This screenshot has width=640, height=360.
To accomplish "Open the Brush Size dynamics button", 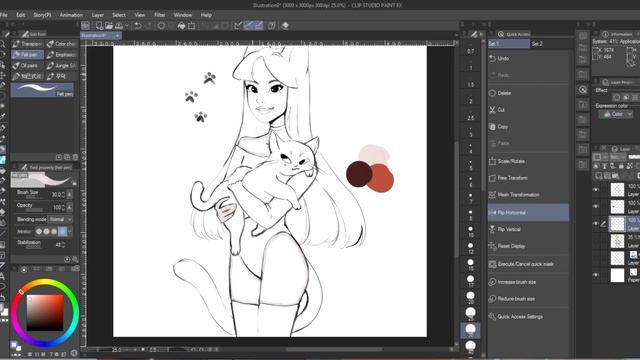I will coord(69,195).
